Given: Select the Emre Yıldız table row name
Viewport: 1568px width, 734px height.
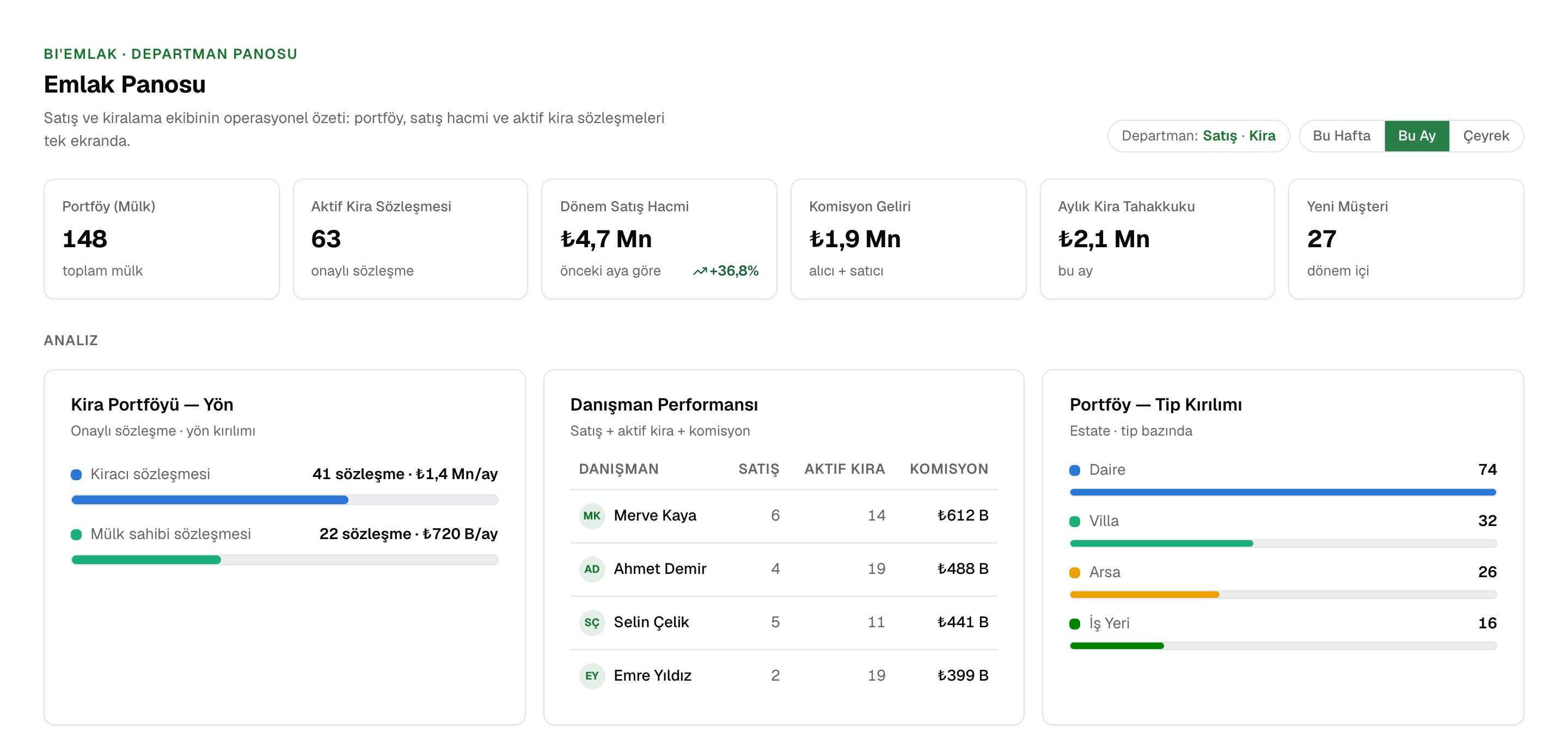Looking at the screenshot, I should click(653, 676).
